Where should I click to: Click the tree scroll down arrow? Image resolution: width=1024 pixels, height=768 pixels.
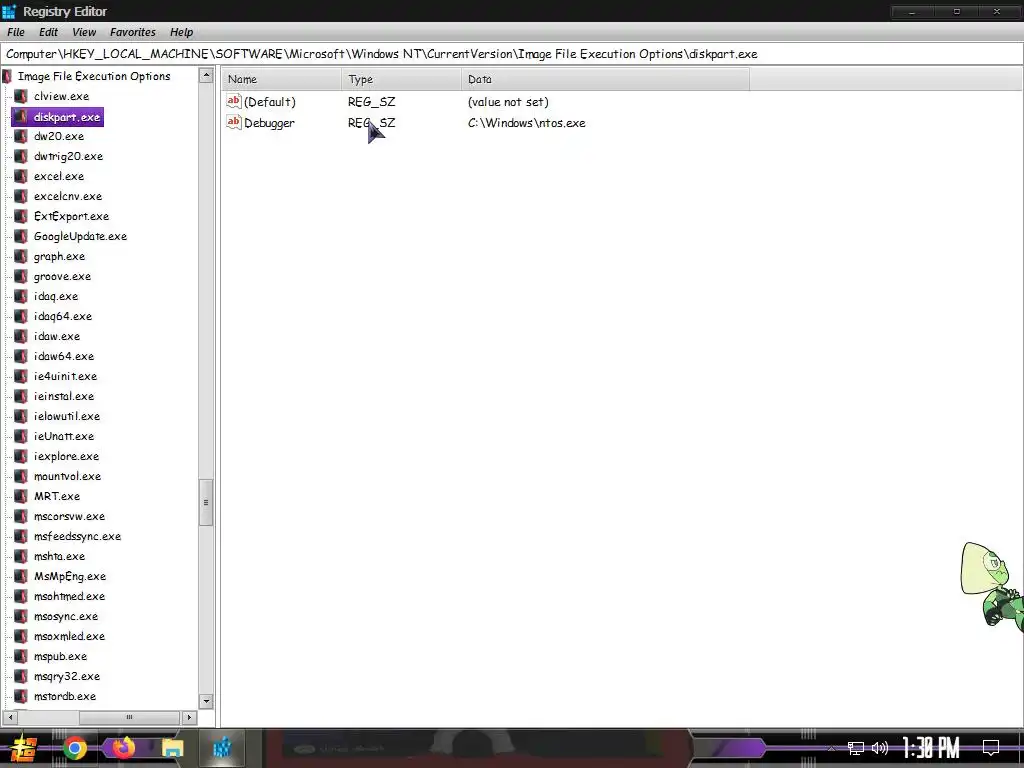pos(206,701)
